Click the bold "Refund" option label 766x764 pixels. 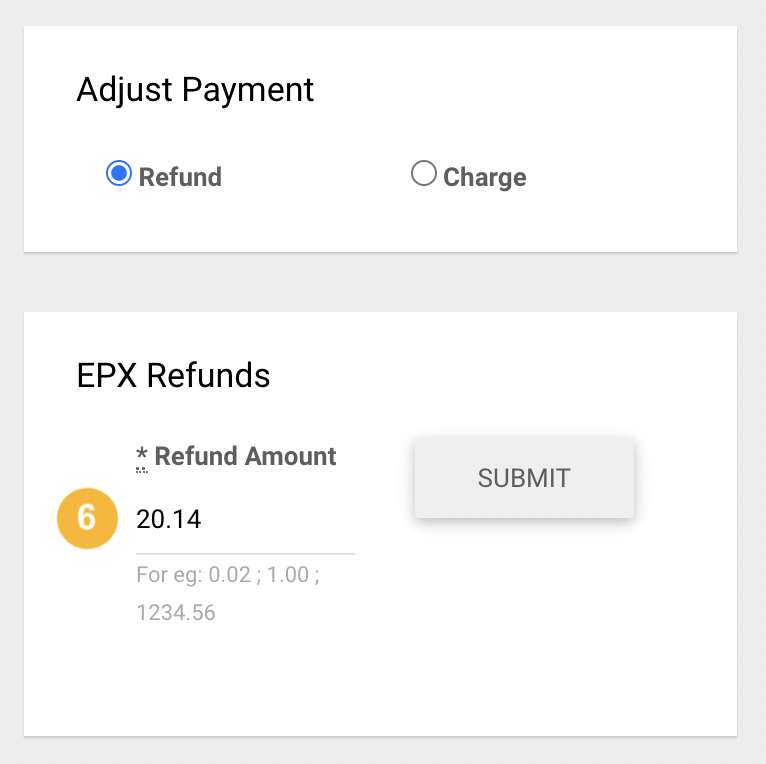click(180, 177)
